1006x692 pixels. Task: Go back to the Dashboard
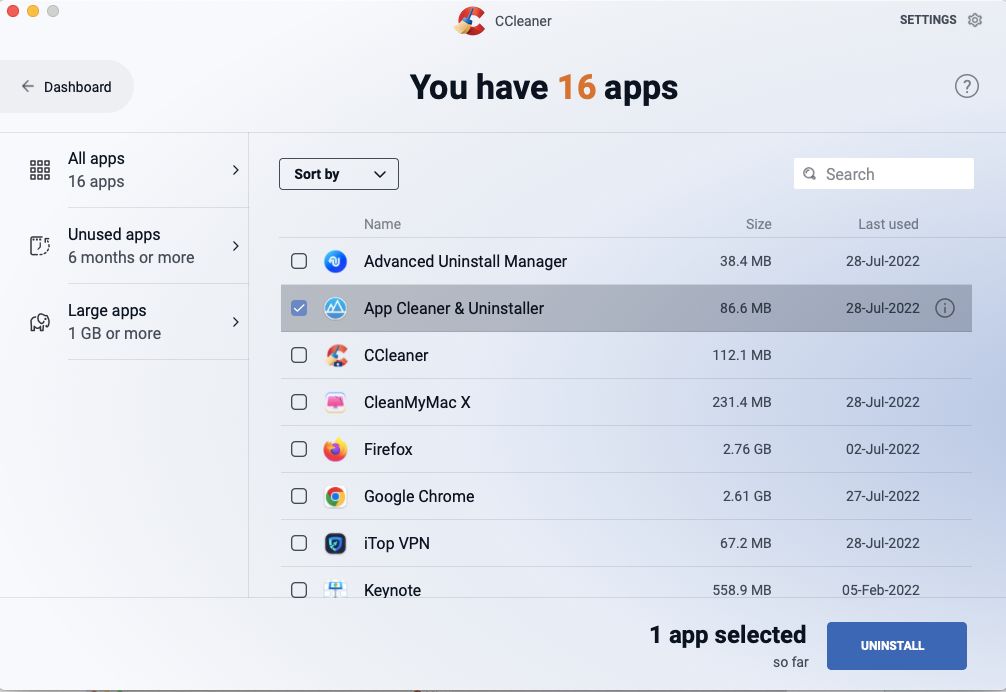(65, 87)
